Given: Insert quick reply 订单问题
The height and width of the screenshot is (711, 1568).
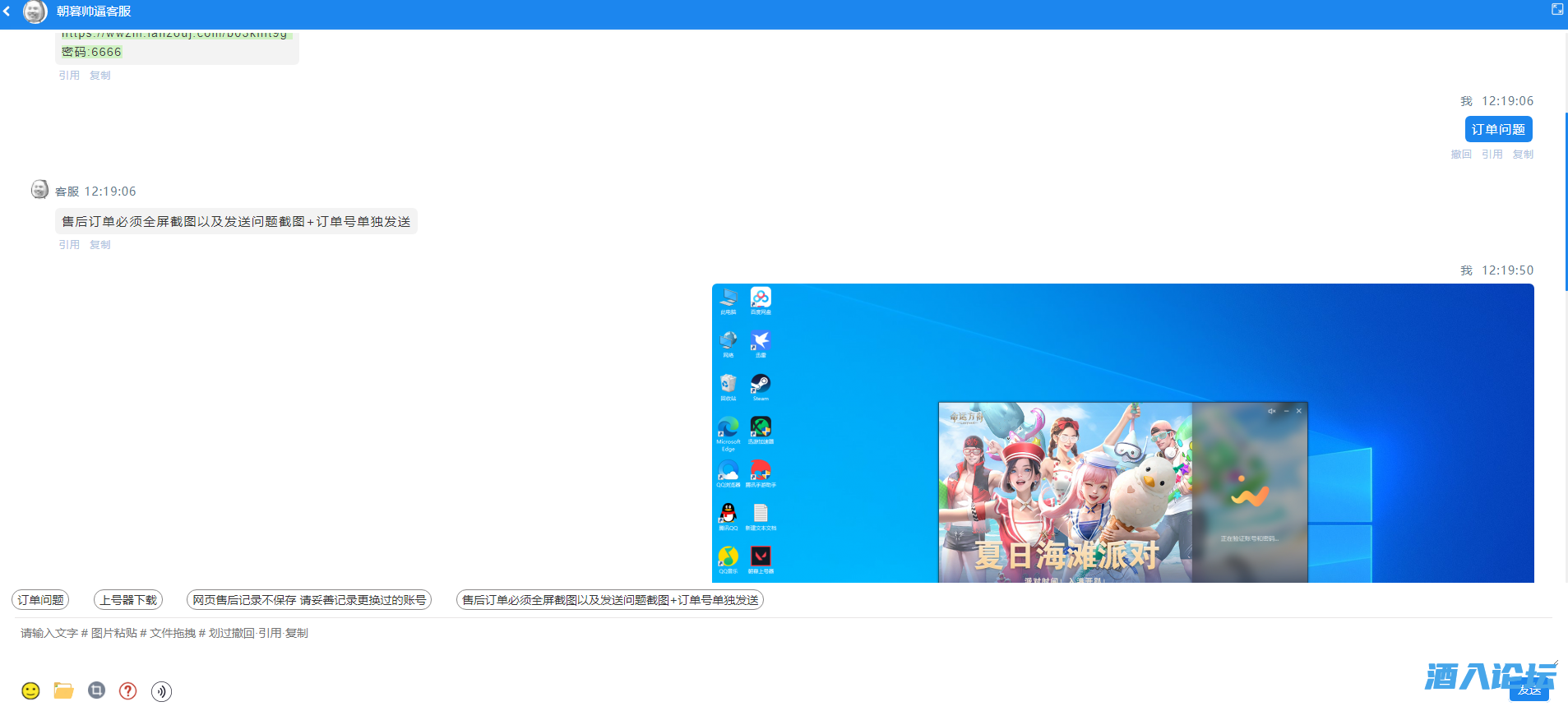Looking at the screenshot, I should point(40,600).
